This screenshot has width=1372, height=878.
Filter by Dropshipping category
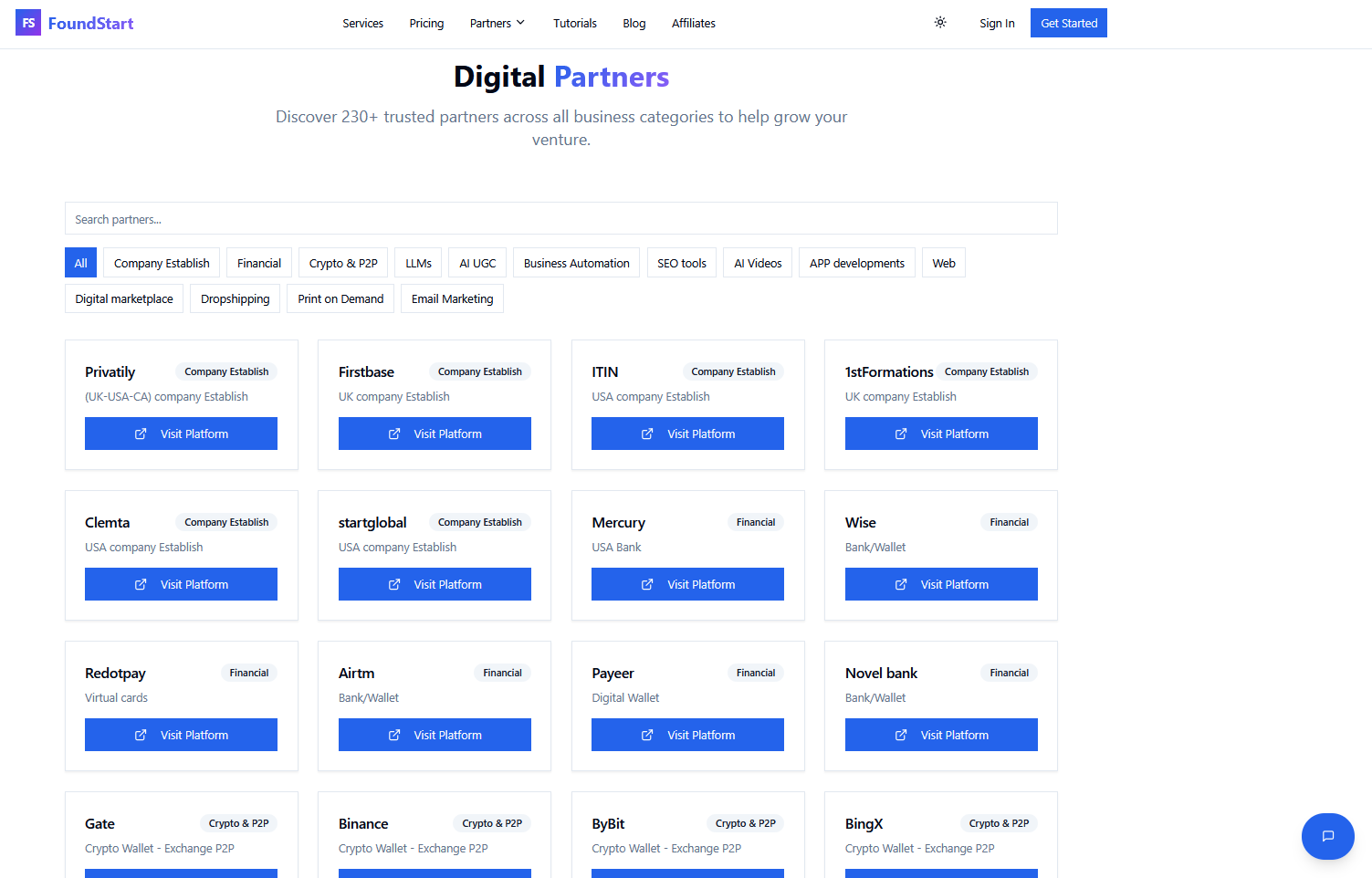point(236,298)
